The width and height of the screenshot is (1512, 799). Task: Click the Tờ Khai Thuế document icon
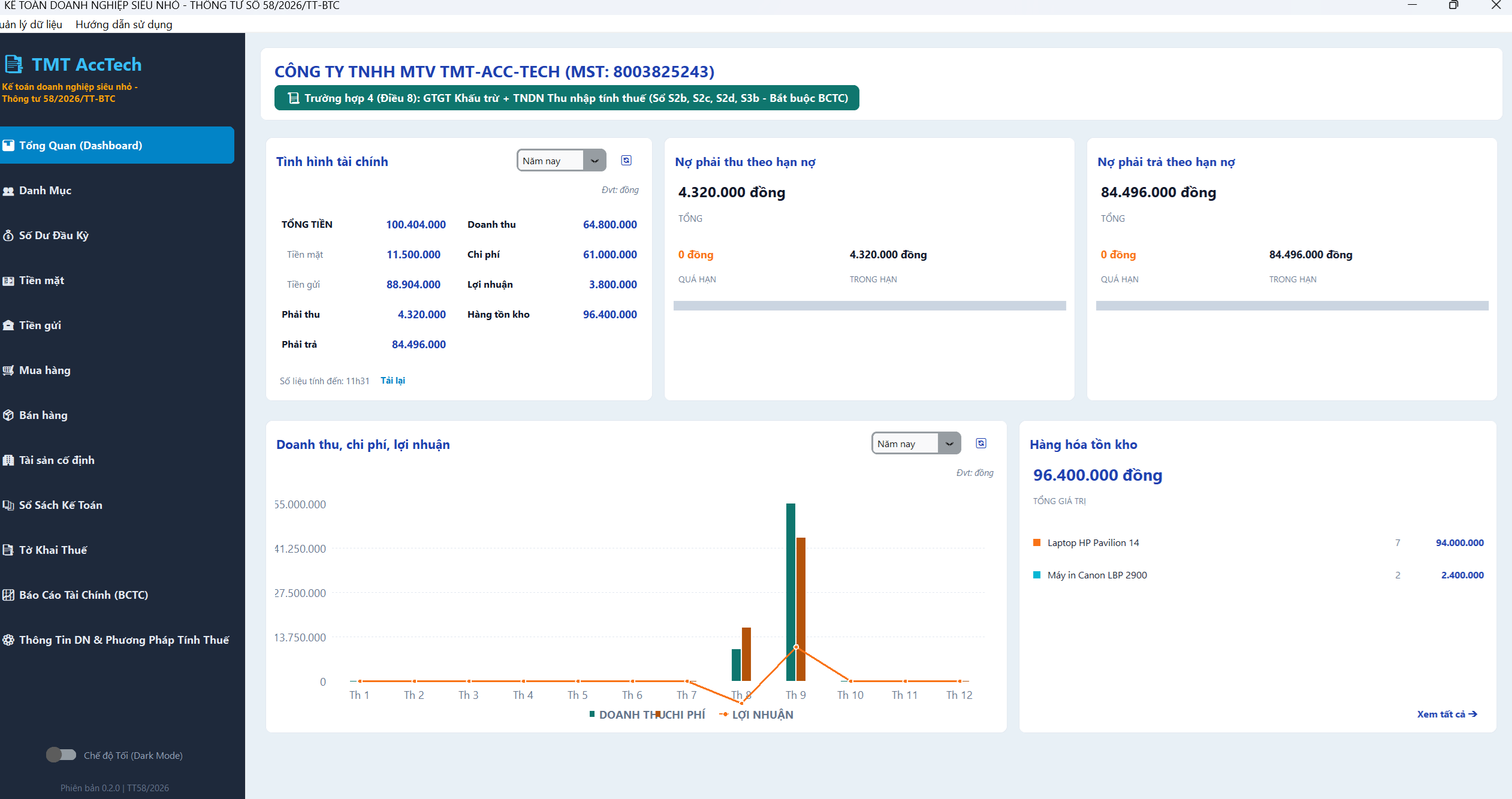8,550
